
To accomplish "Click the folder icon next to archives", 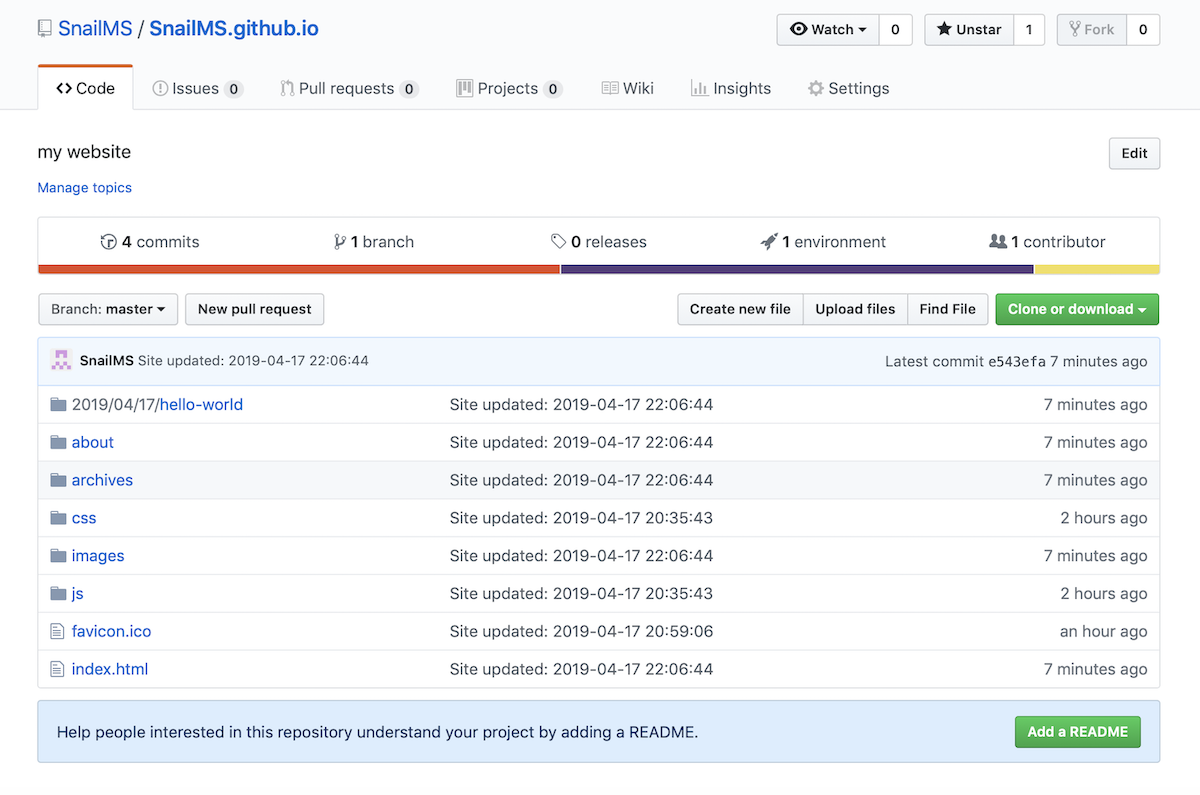I will [58, 480].
